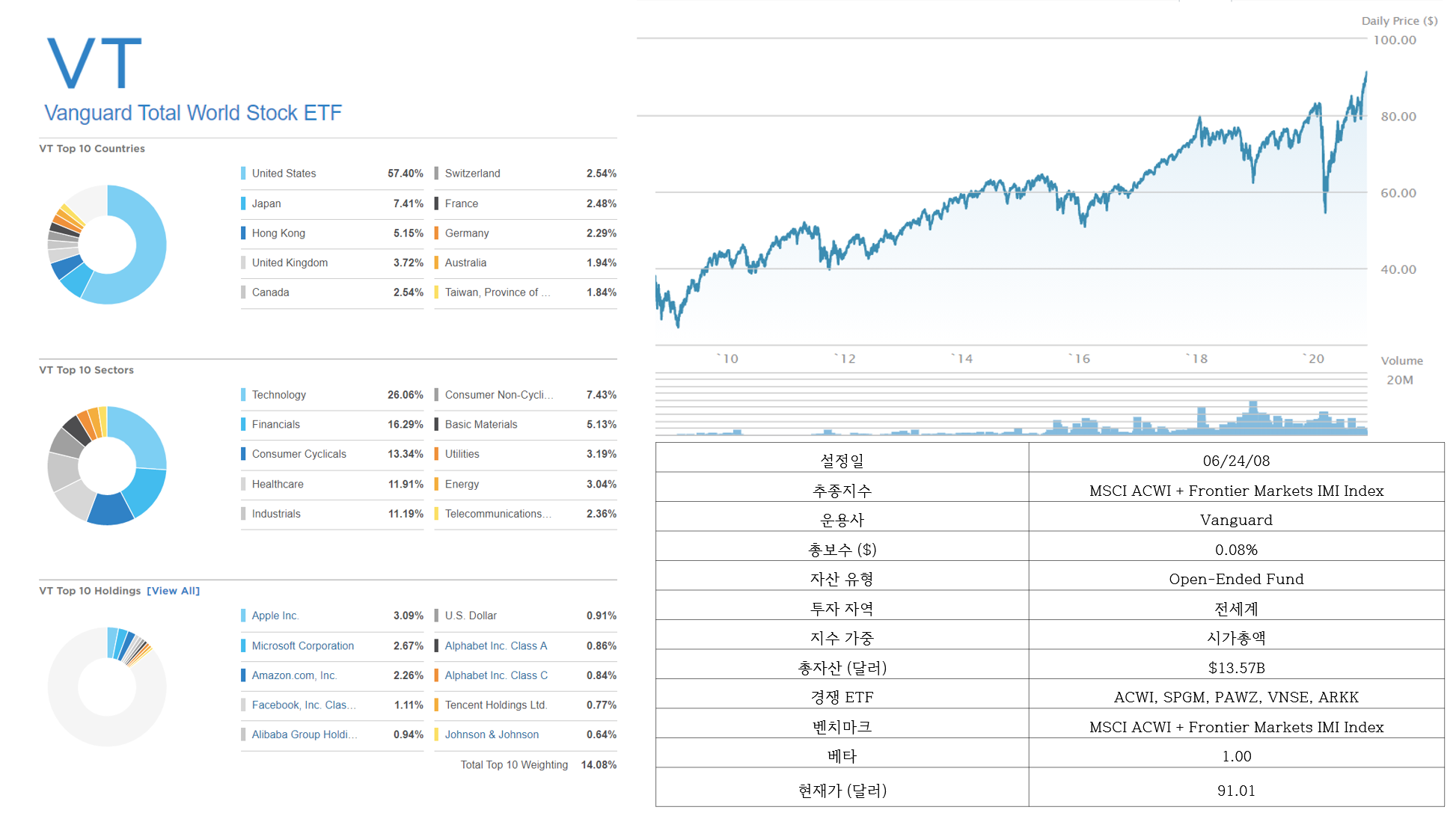
Task: Select the Hong Kong country row
Action: coord(332,233)
